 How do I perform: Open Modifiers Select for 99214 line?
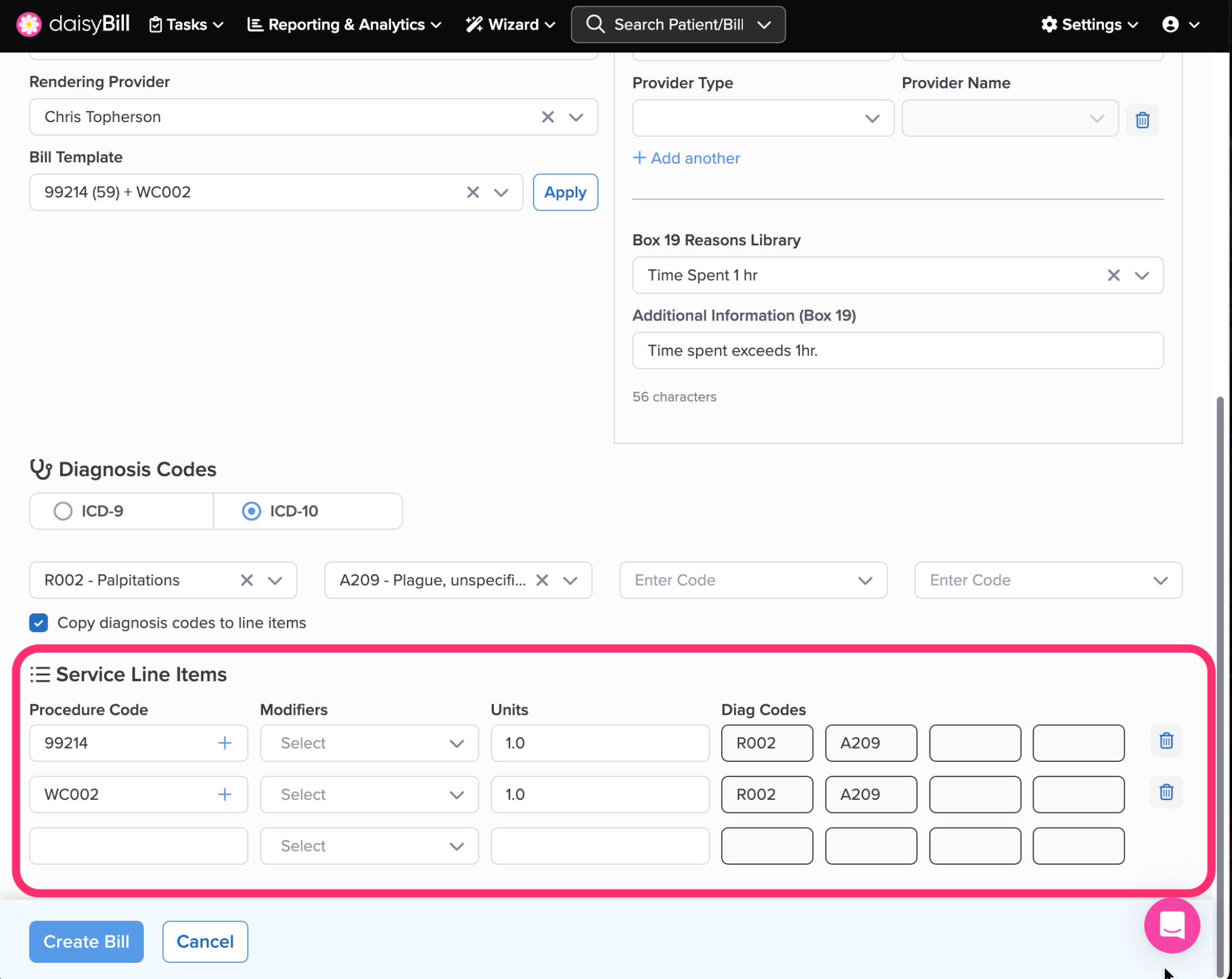(369, 743)
